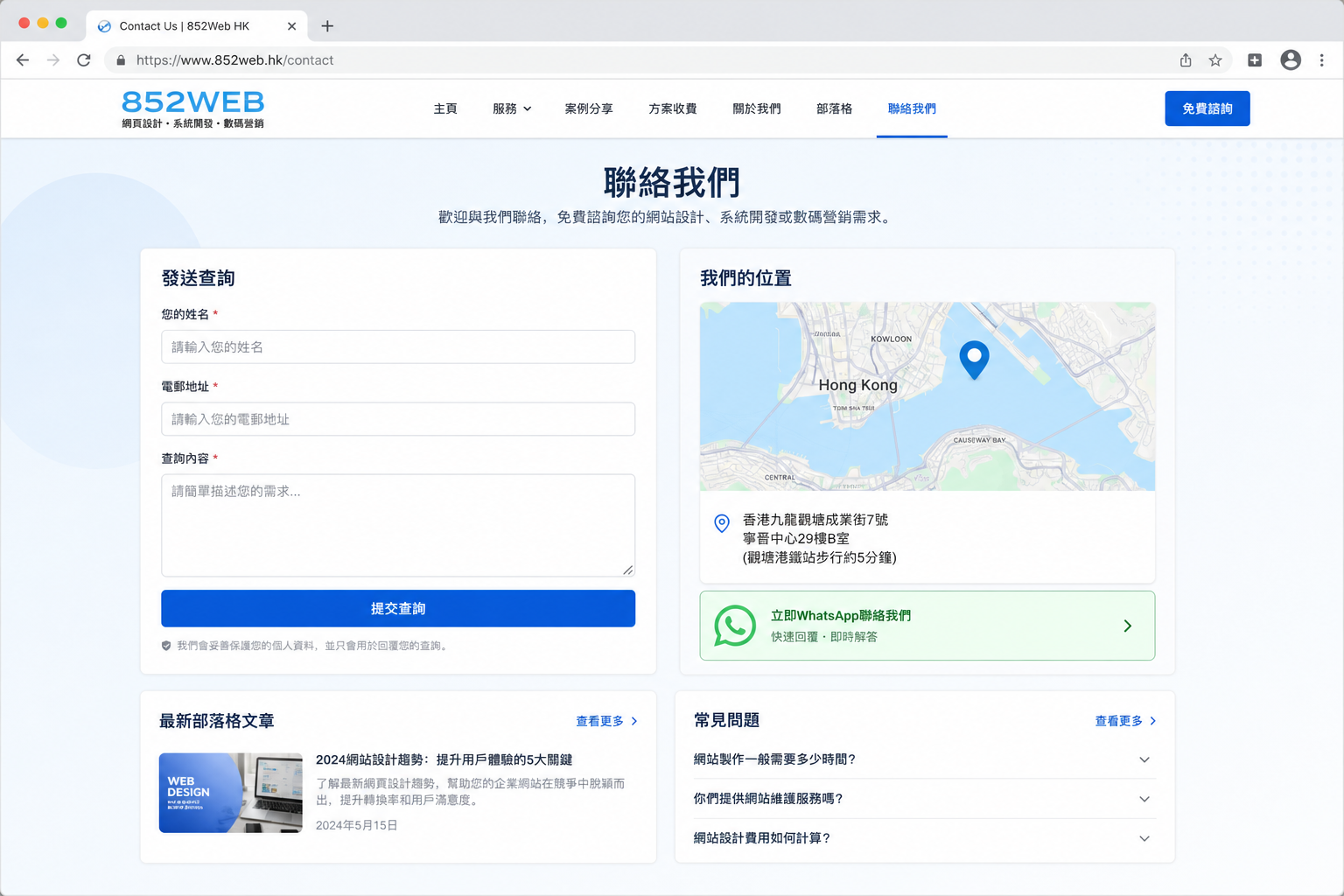Open the 案例分享 nav item

[589, 108]
